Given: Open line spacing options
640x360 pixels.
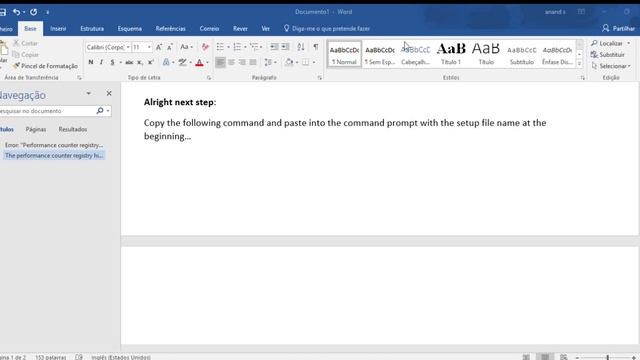Looking at the screenshot, I should click(x=268, y=62).
